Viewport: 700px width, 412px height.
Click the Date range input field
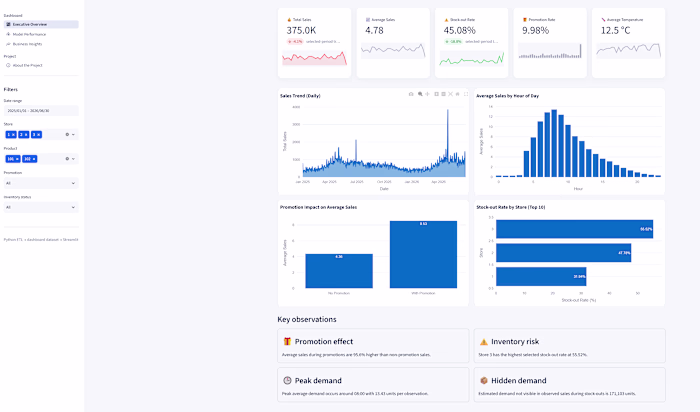pyautogui.click(x=41, y=110)
